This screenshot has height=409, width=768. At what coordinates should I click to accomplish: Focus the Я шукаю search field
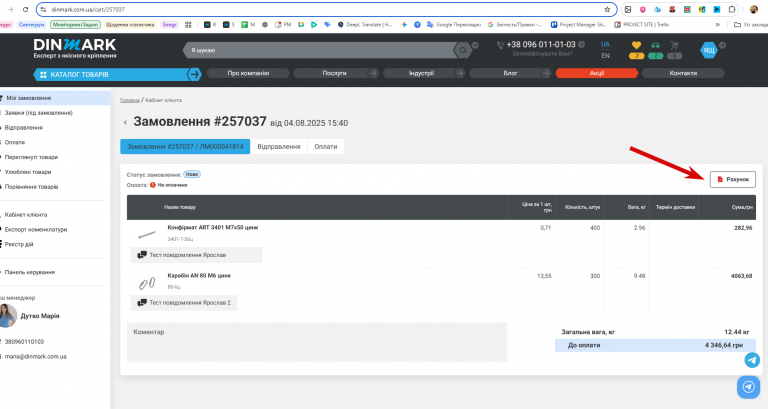coord(321,50)
